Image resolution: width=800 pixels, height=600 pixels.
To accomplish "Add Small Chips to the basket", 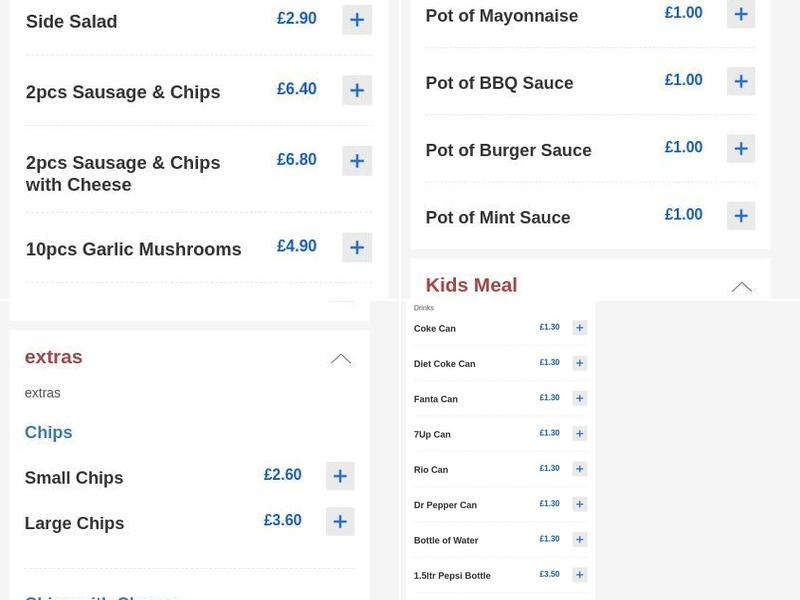I will pyautogui.click(x=340, y=477).
